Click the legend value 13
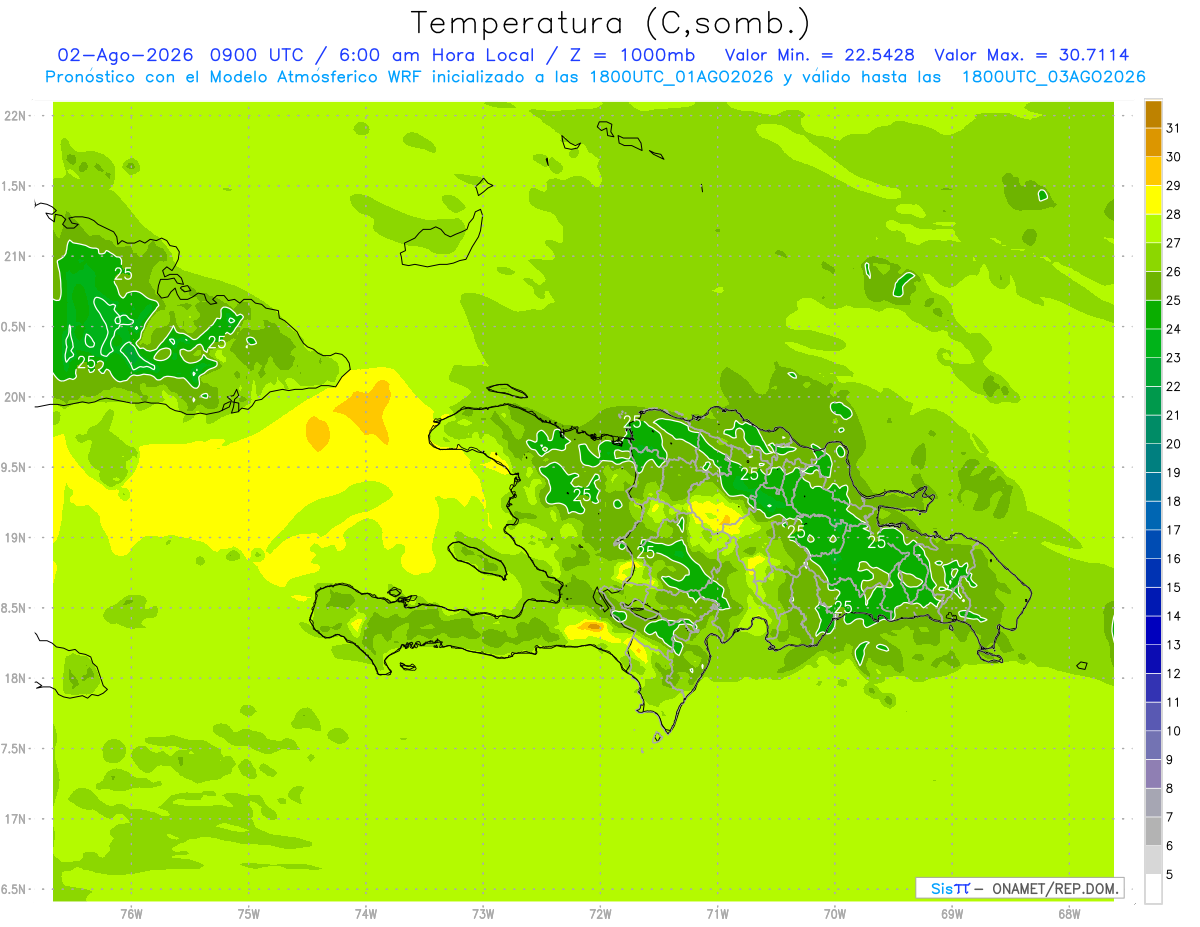Viewport: 1200px width, 927px height. coord(1174,645)
